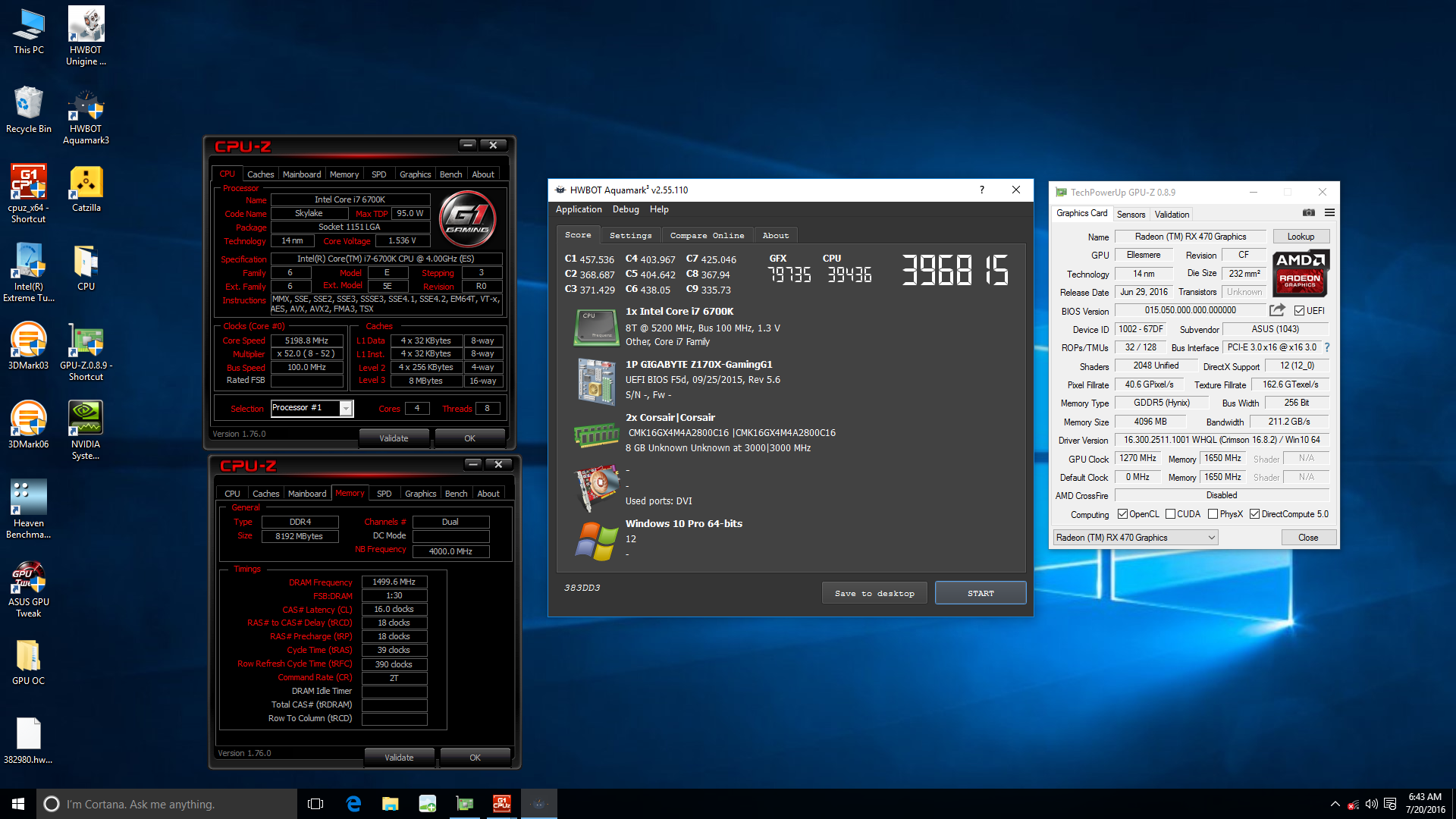Open the Windows Start menu

click(x=18, y=804)
